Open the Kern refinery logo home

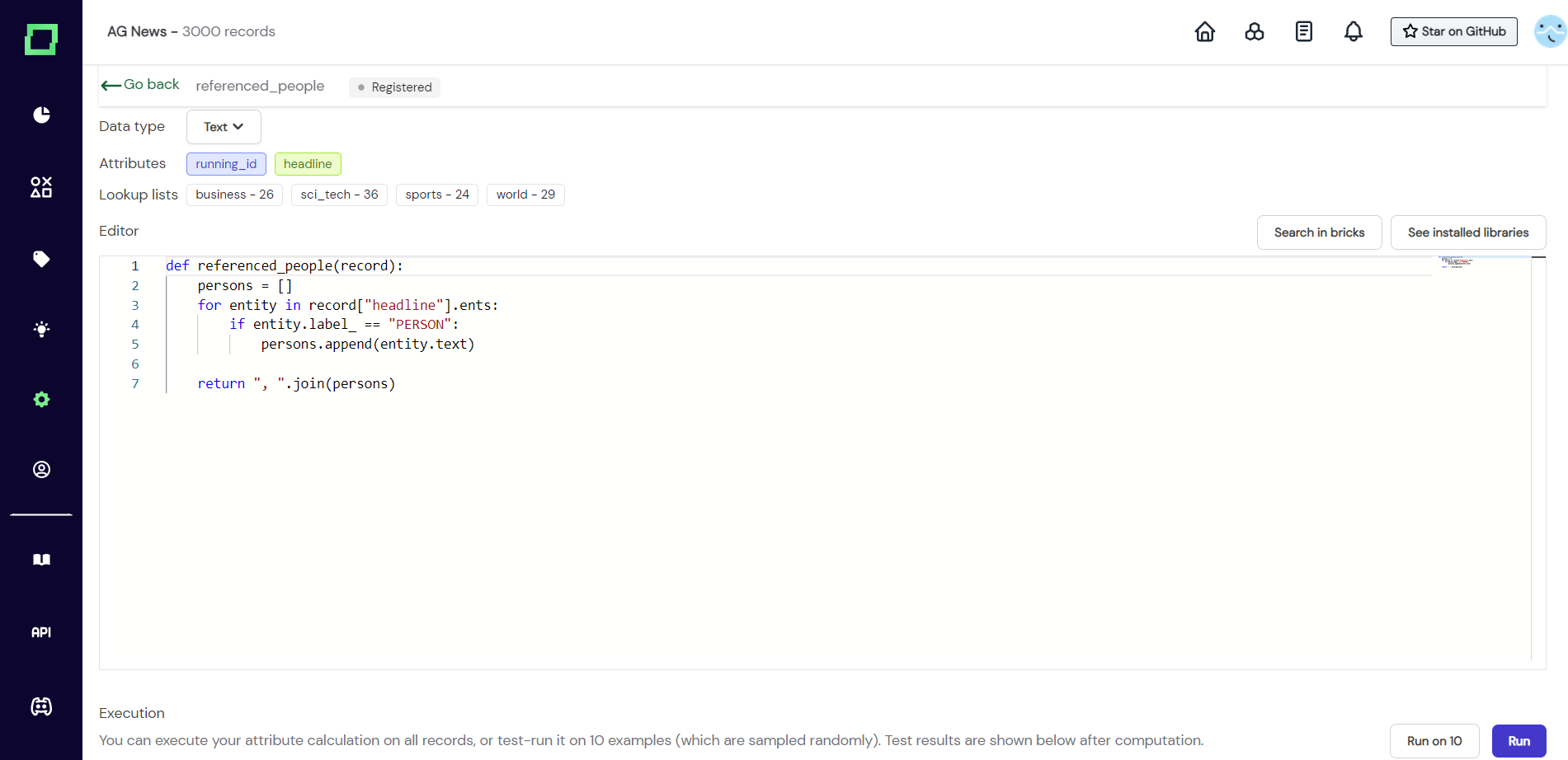tap(40, 40)
